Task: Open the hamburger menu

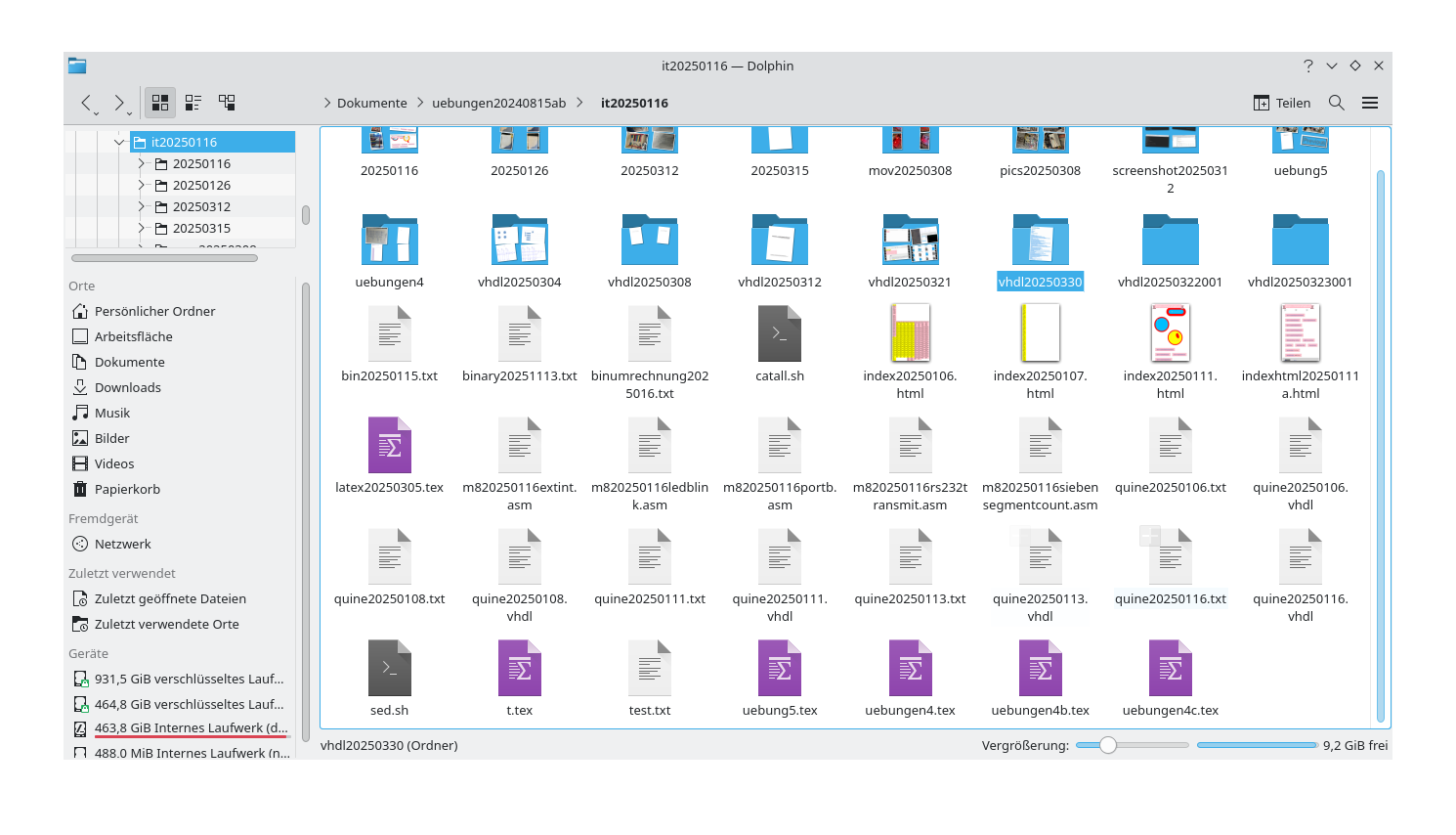Action: [1370, 103]
